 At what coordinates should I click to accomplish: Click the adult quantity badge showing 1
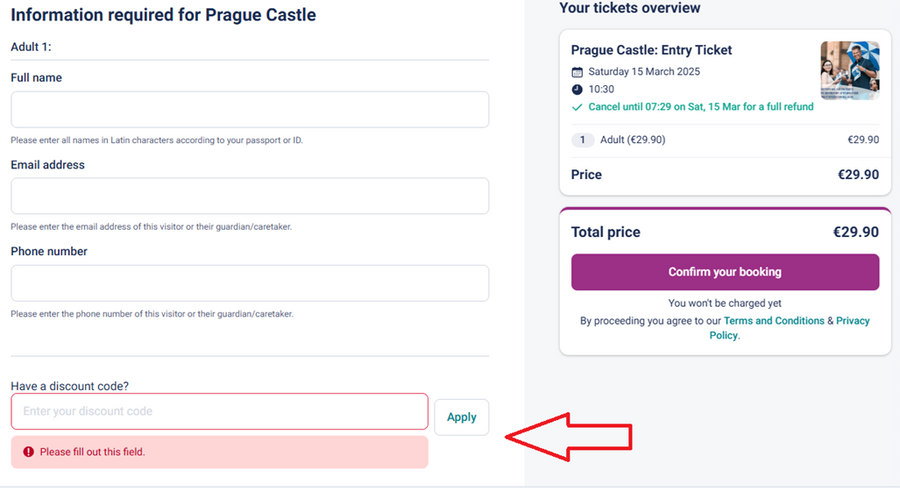pos(583,140)
